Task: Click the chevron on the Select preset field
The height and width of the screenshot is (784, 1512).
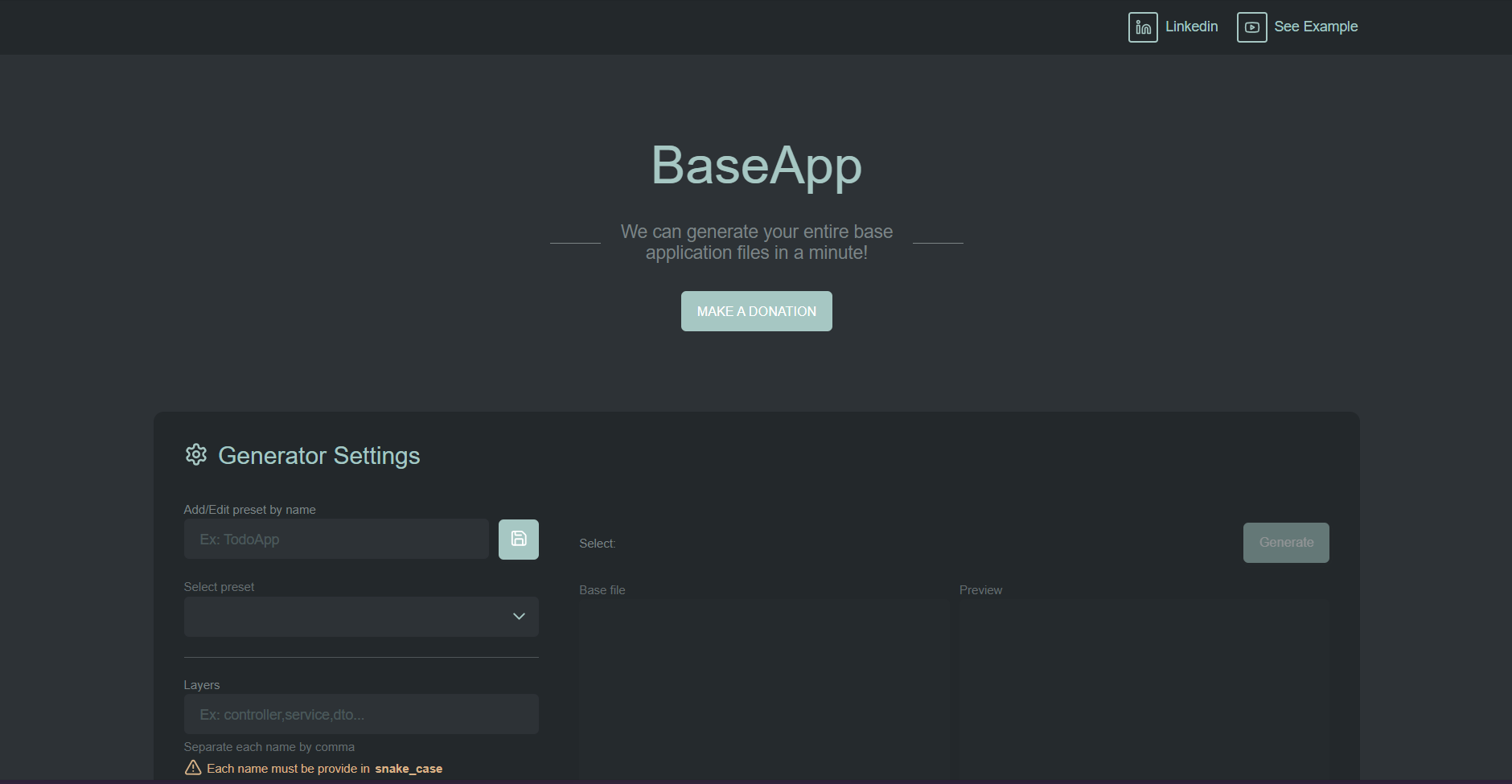Action: click(518, 616)
